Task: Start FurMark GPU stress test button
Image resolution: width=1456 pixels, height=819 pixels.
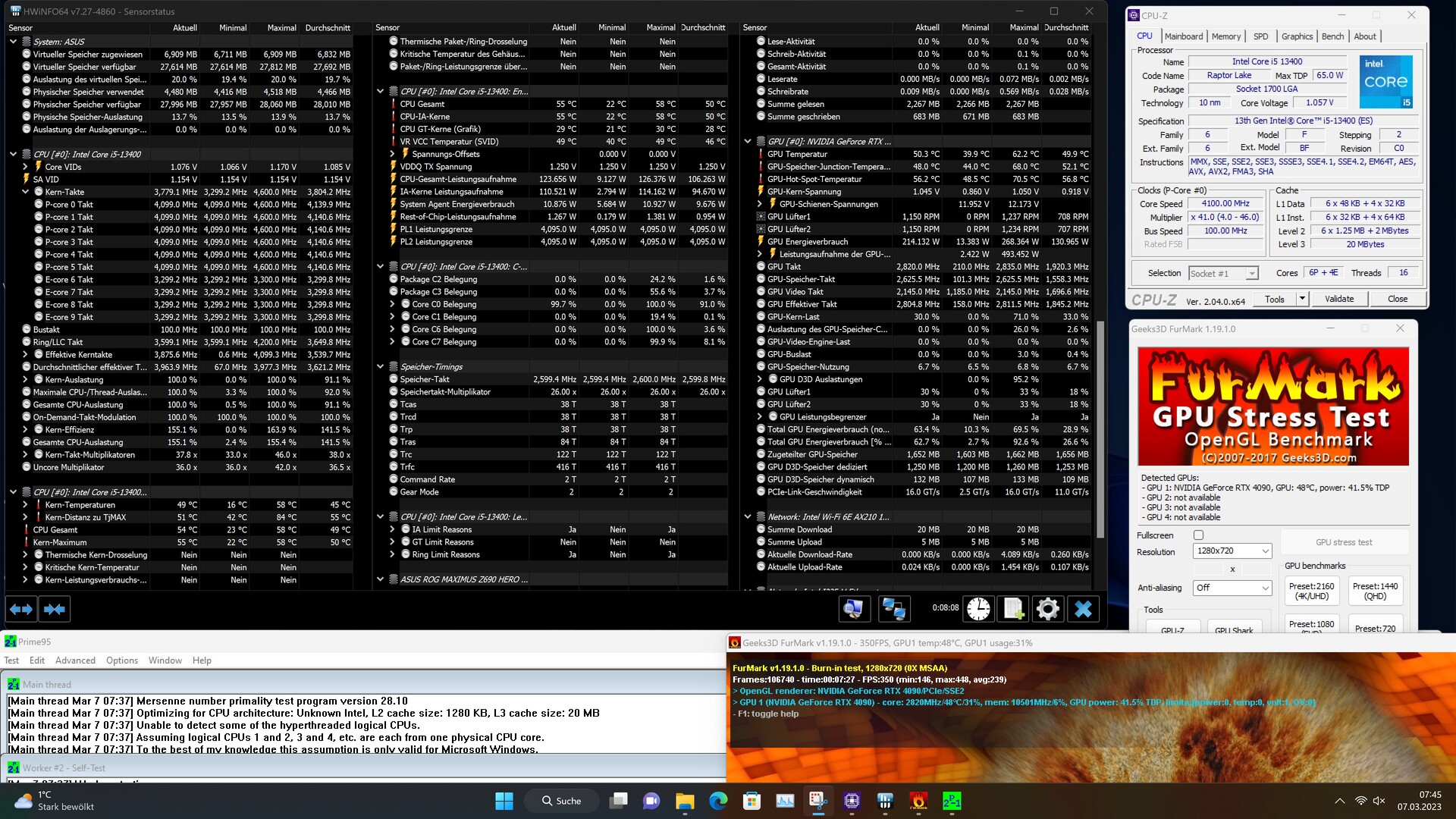Action: tap(1344, 542)
